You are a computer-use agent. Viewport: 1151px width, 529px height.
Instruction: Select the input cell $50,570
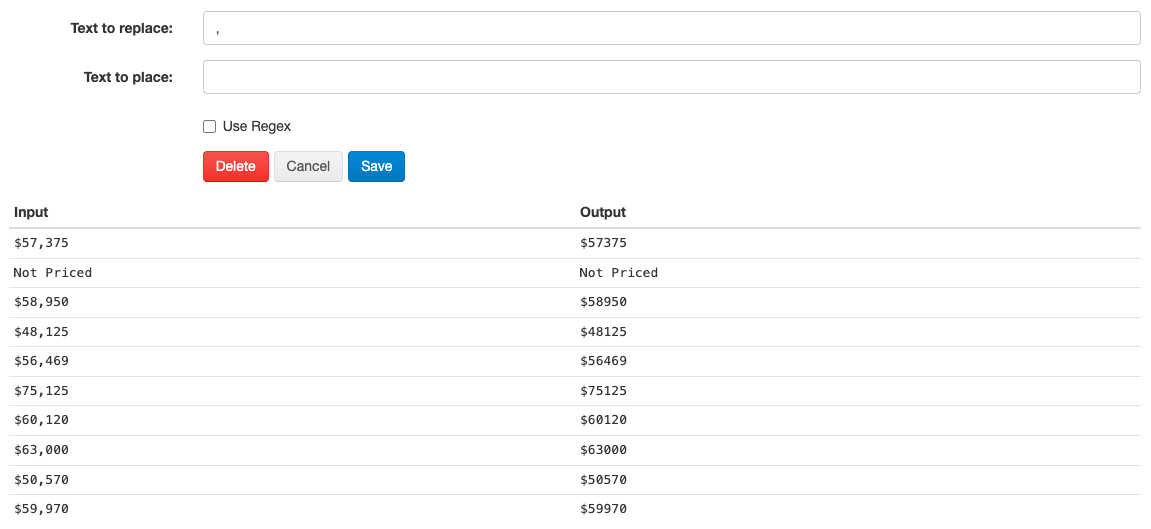tap(41, 480)
